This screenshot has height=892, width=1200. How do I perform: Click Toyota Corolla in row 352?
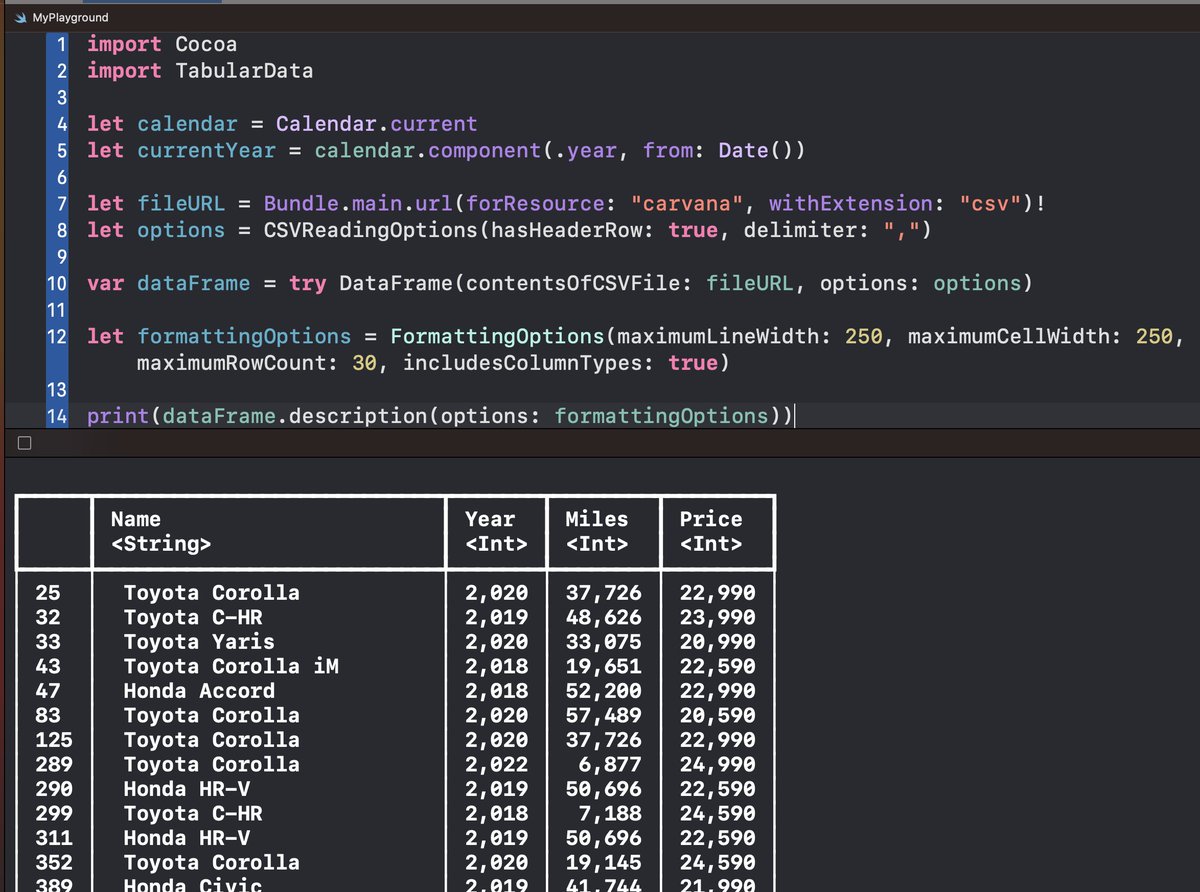tap(212, 862)
